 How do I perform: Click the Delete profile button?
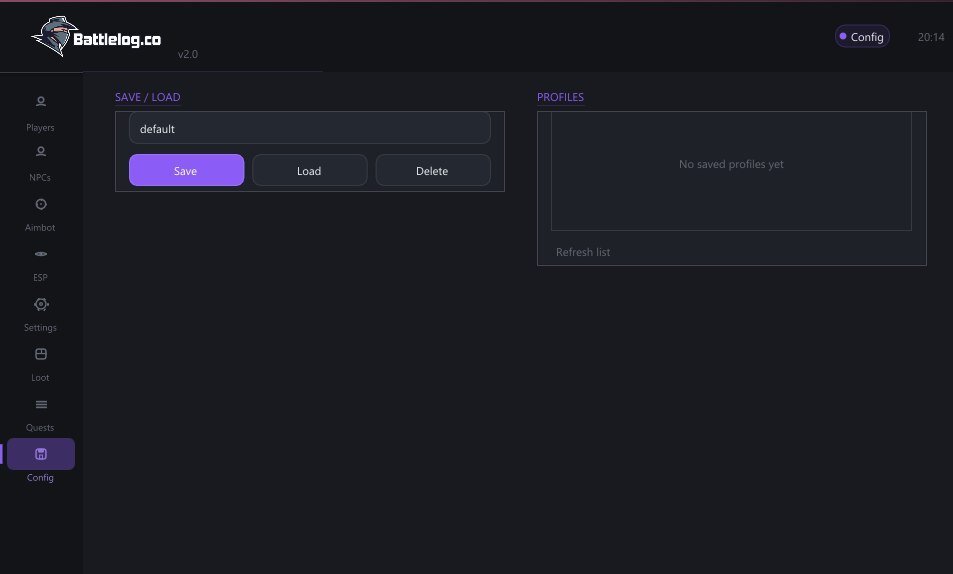pos(433,170)
